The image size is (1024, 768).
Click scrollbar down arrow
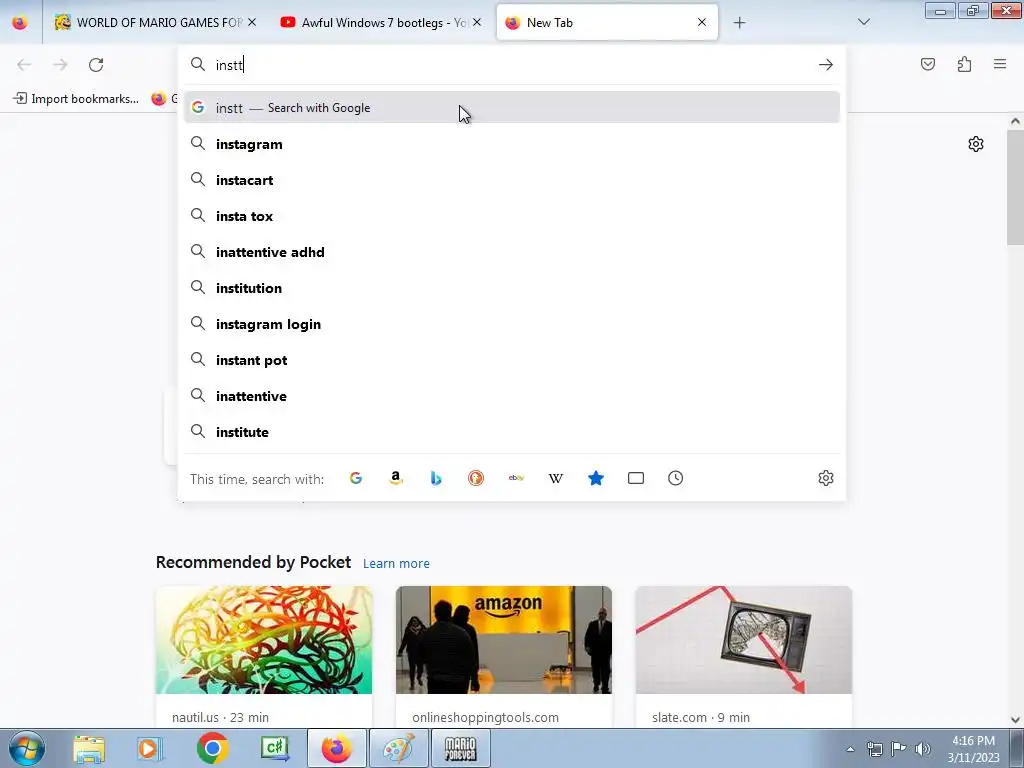pyautogui.click(x=1015, y=720)
